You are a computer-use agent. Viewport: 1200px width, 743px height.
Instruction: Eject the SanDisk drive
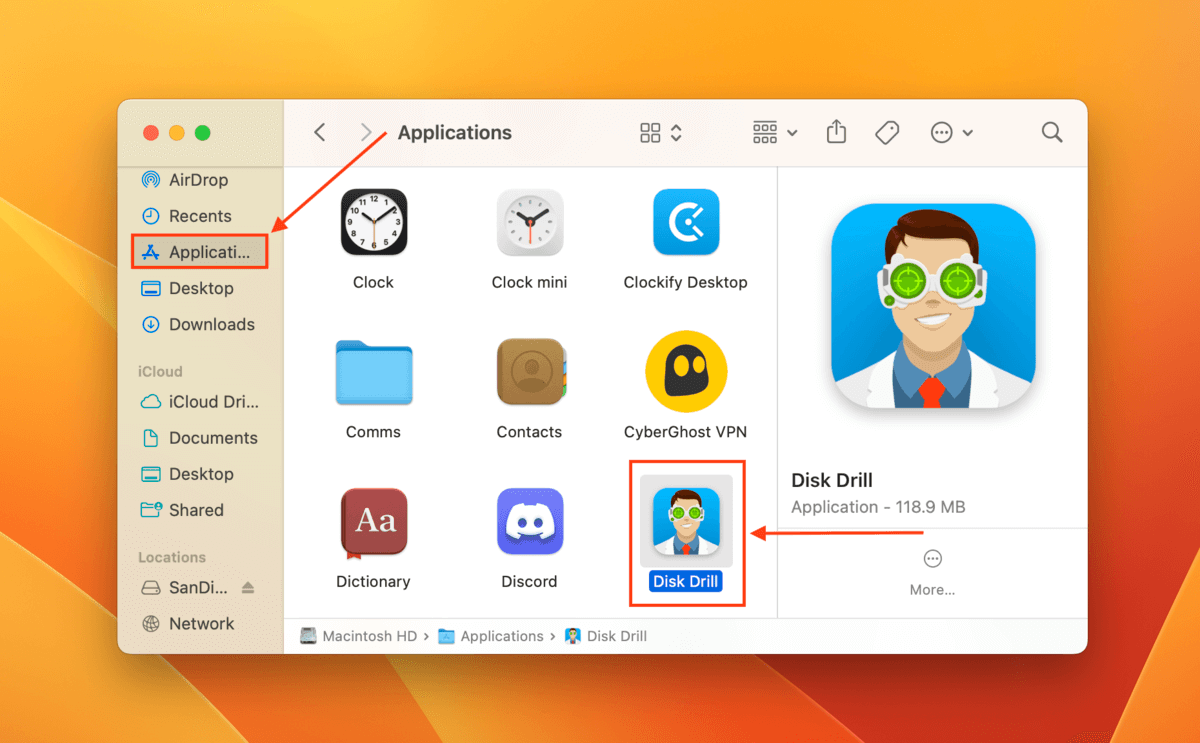coord(248,587)
